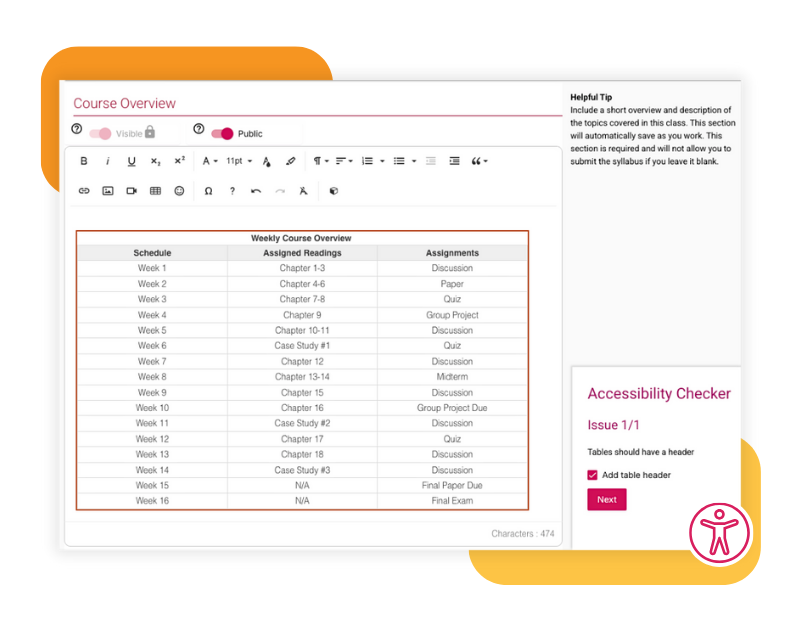Image resolution: width=800 pixels, height=630 pixels.
Task: Click the Course Overview heading
Action: pos(124,103)
